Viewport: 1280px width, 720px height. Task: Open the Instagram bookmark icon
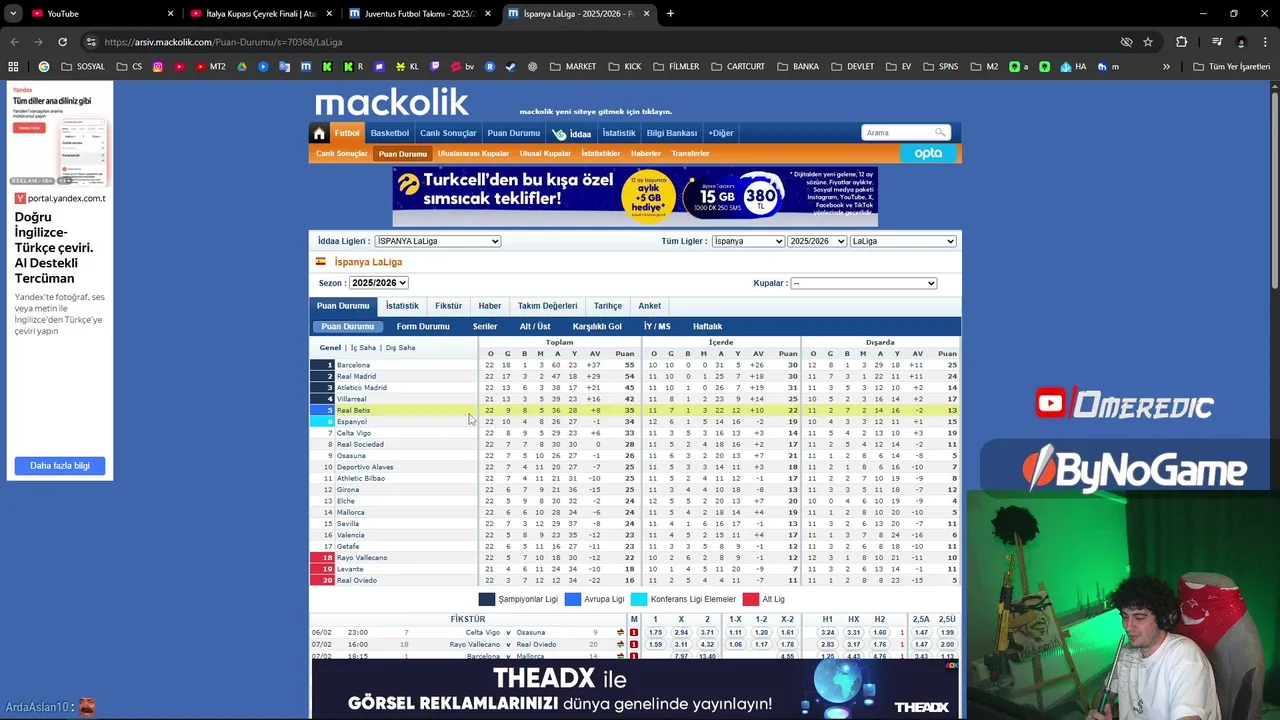point(158,67)
